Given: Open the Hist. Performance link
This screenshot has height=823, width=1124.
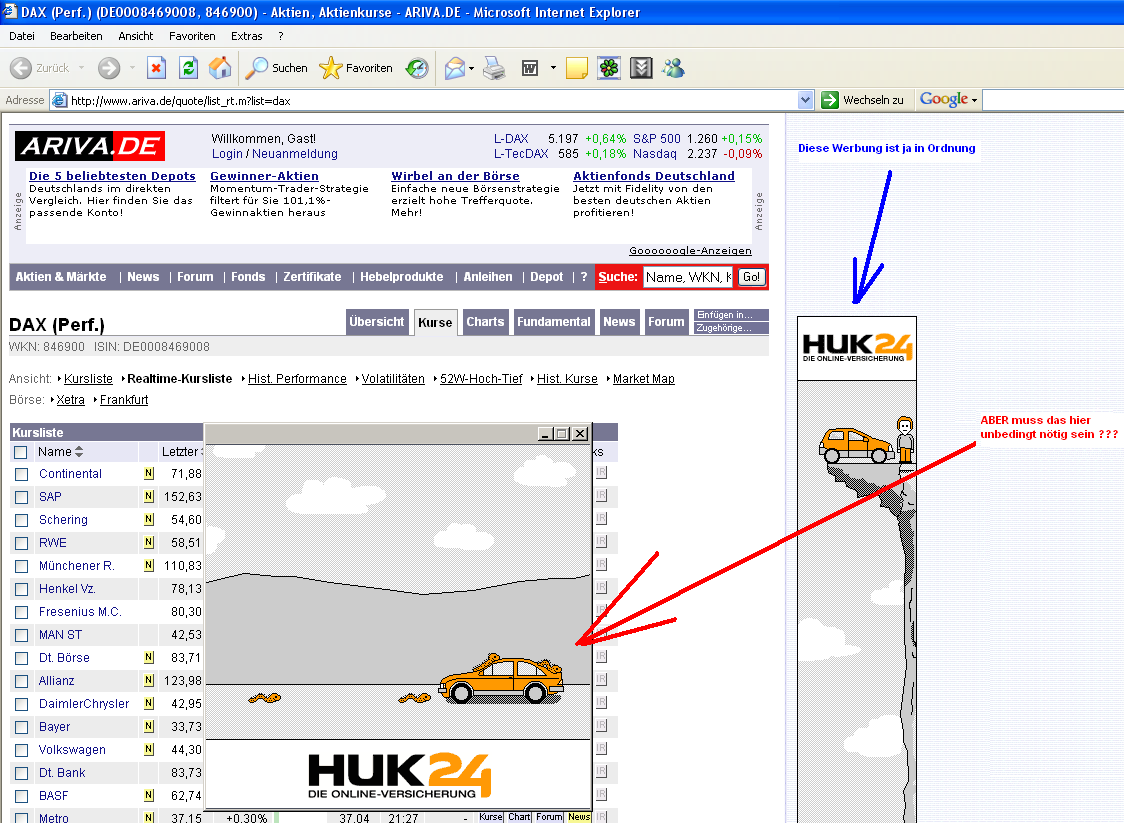Looking at the screenshot, I should point(297,379).
